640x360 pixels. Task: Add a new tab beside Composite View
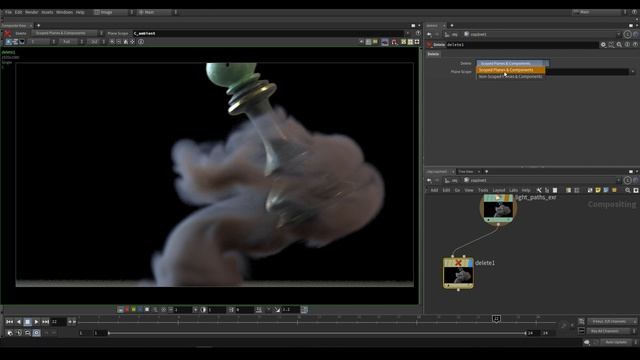click(38, 25)
